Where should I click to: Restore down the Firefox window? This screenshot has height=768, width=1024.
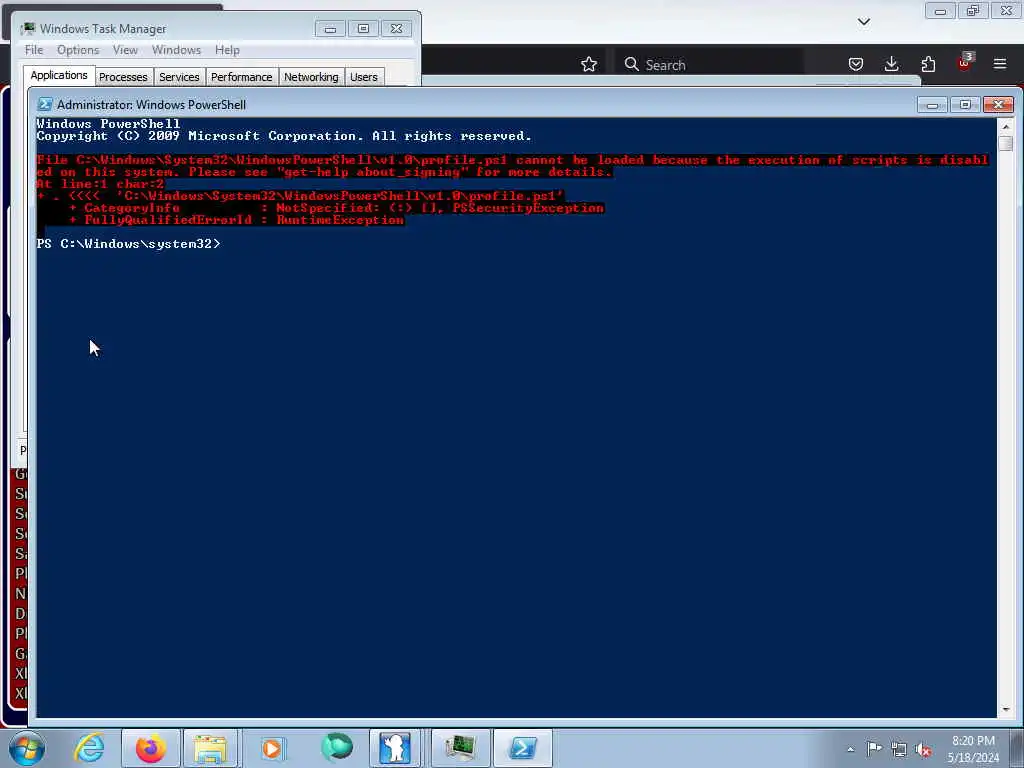point(973,10)
